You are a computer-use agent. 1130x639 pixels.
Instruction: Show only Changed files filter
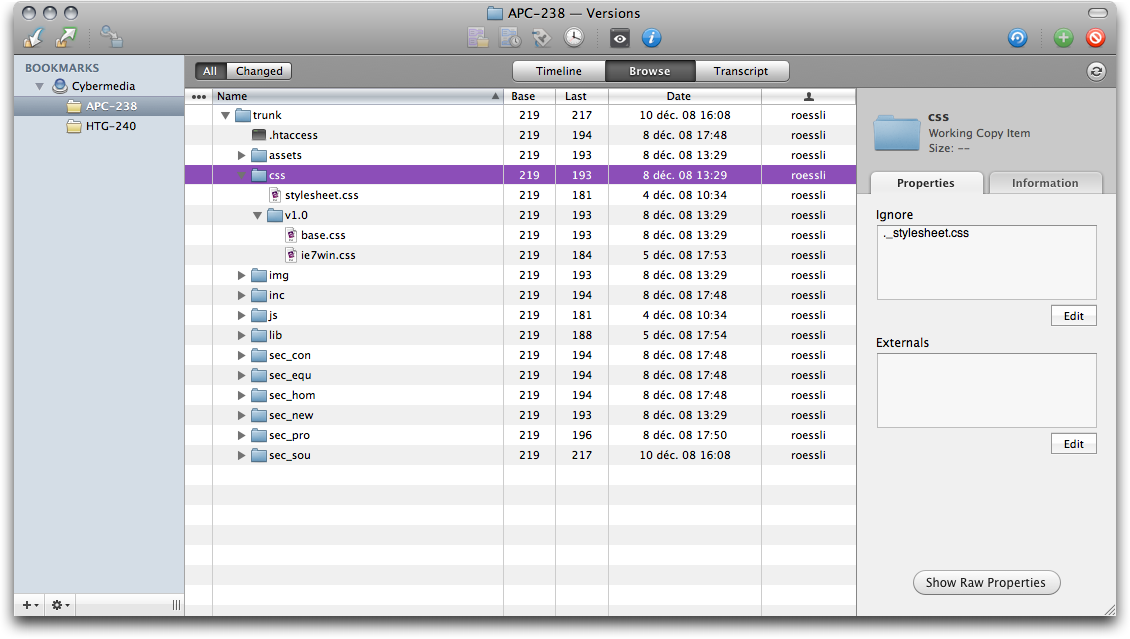(259, 71)
